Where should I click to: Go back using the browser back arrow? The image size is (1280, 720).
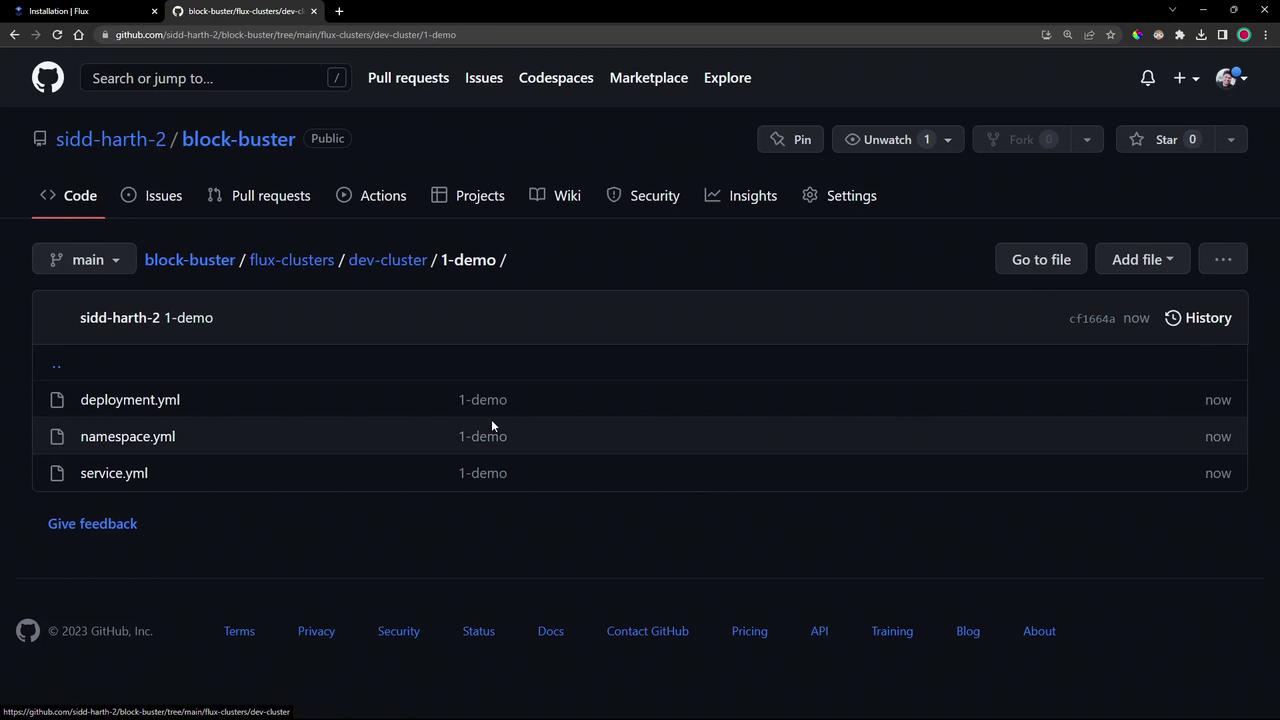14,35
